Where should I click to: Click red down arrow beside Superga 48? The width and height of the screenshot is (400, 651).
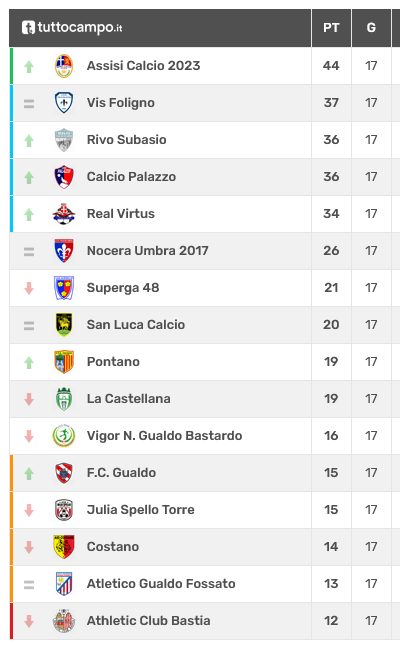29,288
